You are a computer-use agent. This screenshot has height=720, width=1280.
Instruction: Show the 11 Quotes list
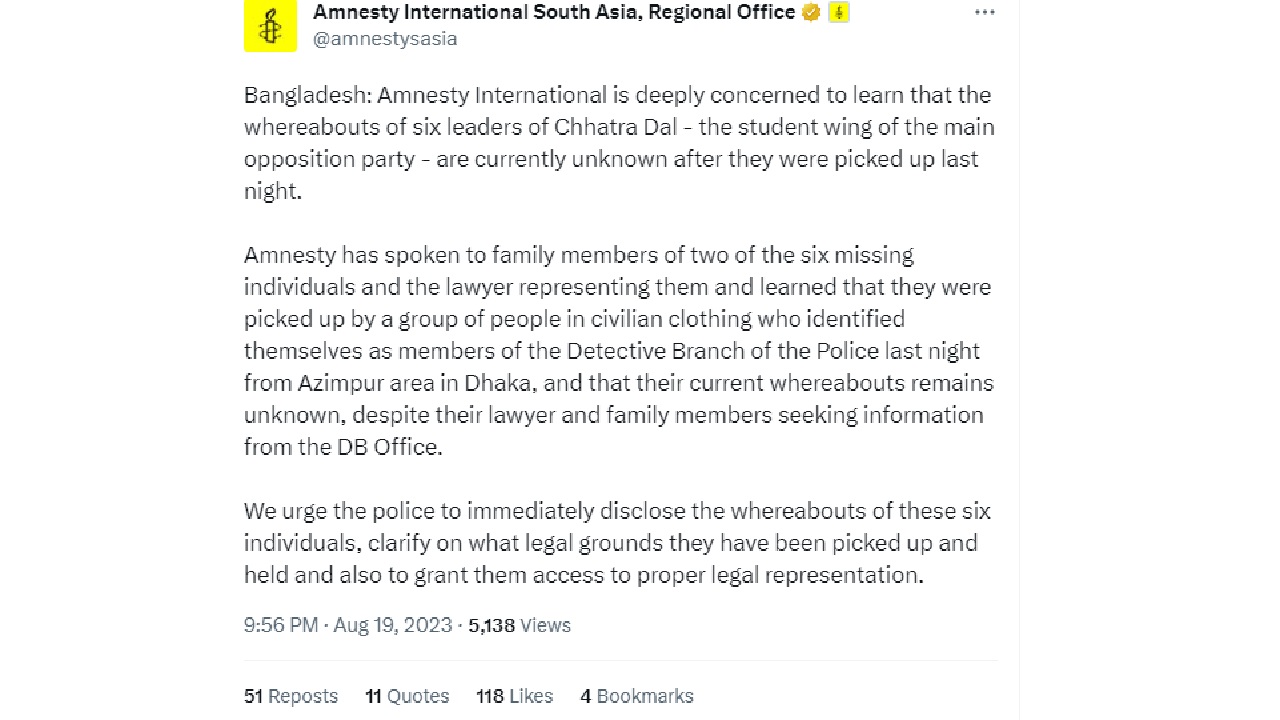pyautogui.click(x=407, y=696)
